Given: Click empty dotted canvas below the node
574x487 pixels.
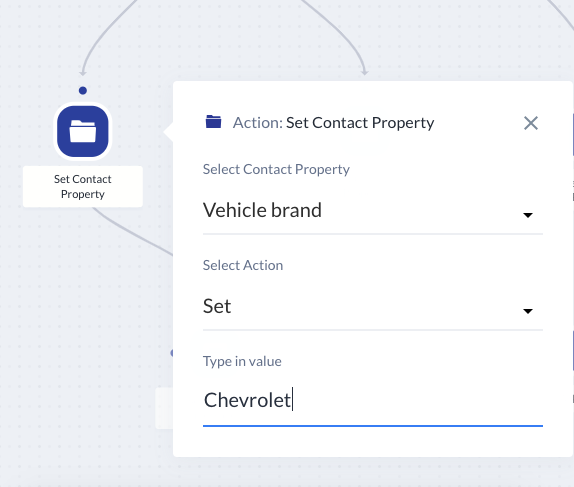Looking at the screenshot, I should click(81, 330).
